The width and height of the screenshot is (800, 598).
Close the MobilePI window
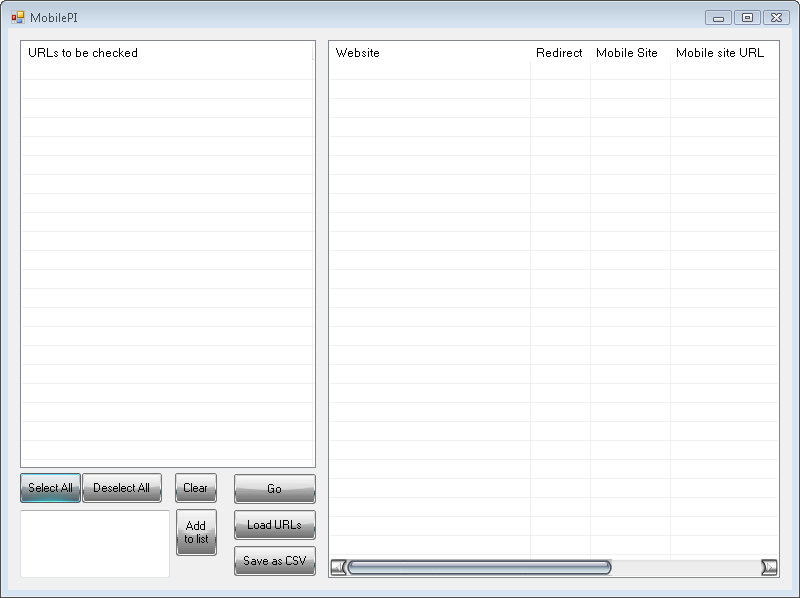tap(777, 18)
